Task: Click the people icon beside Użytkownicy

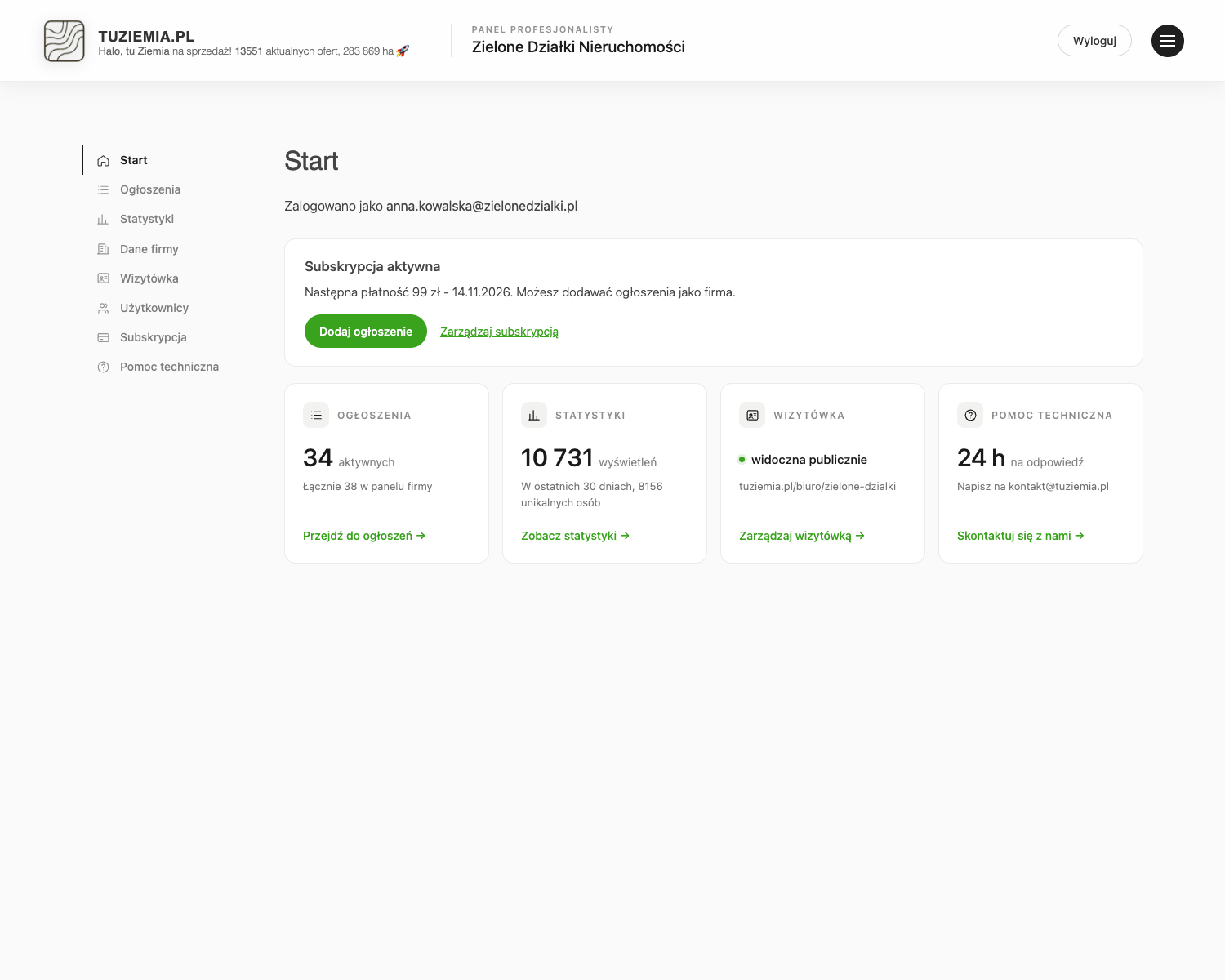Action: tap(104, 308)
